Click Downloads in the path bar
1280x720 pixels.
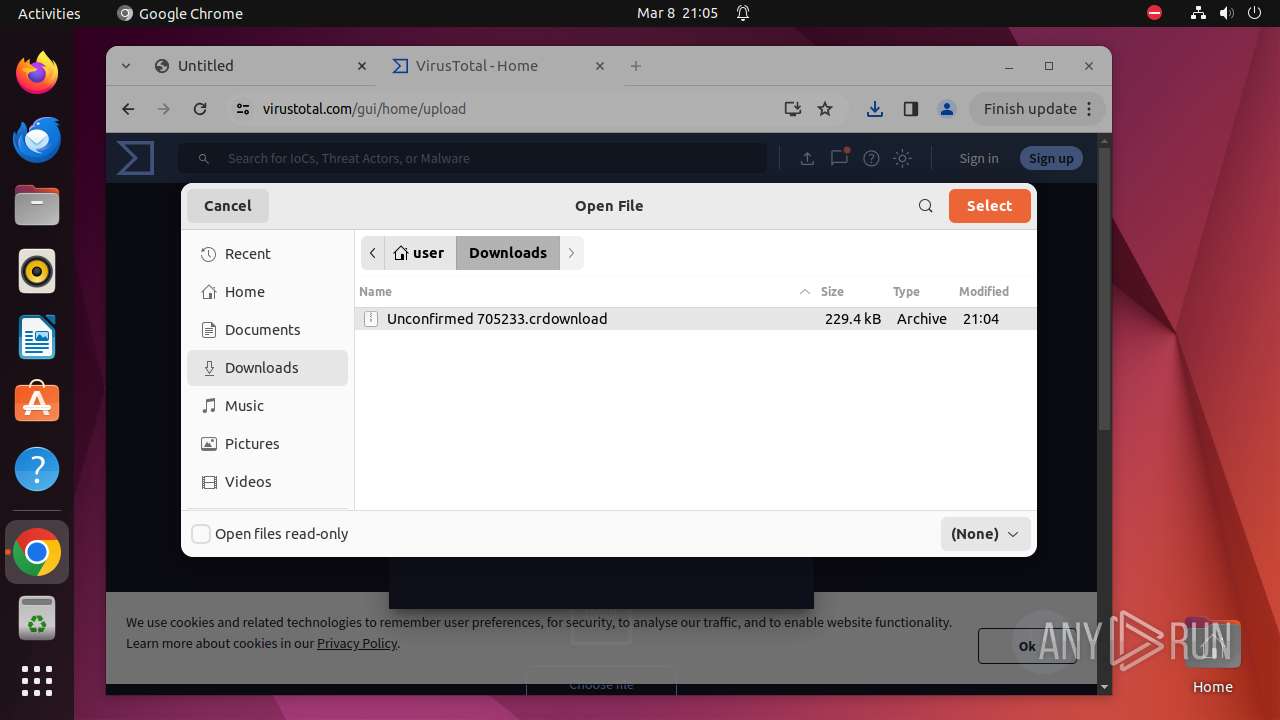click(508, 253)
